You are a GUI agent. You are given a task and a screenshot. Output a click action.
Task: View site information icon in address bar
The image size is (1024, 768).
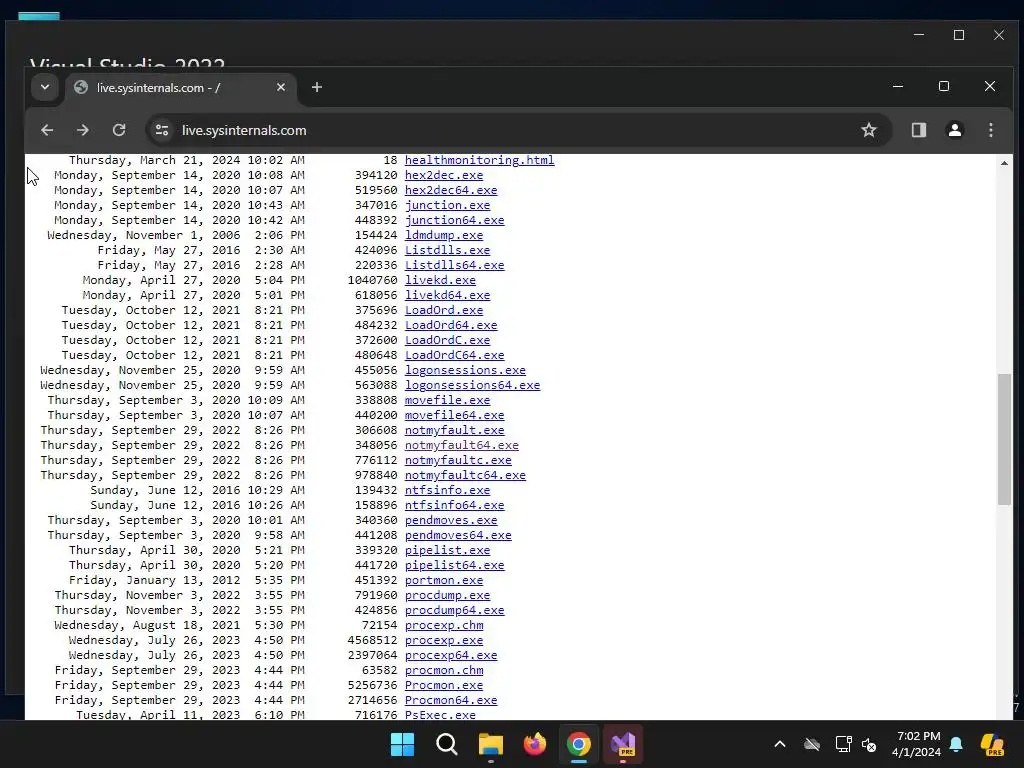coord(162,130)
